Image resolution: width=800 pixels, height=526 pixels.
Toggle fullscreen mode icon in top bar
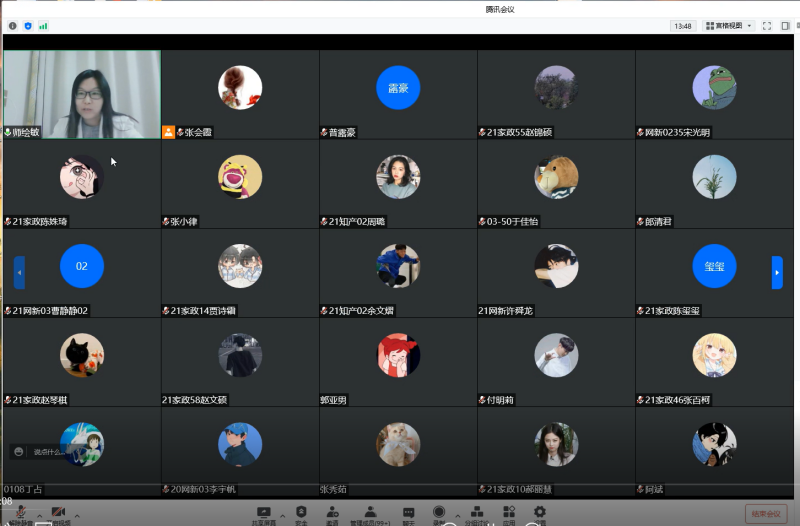[x=767, y=25]
